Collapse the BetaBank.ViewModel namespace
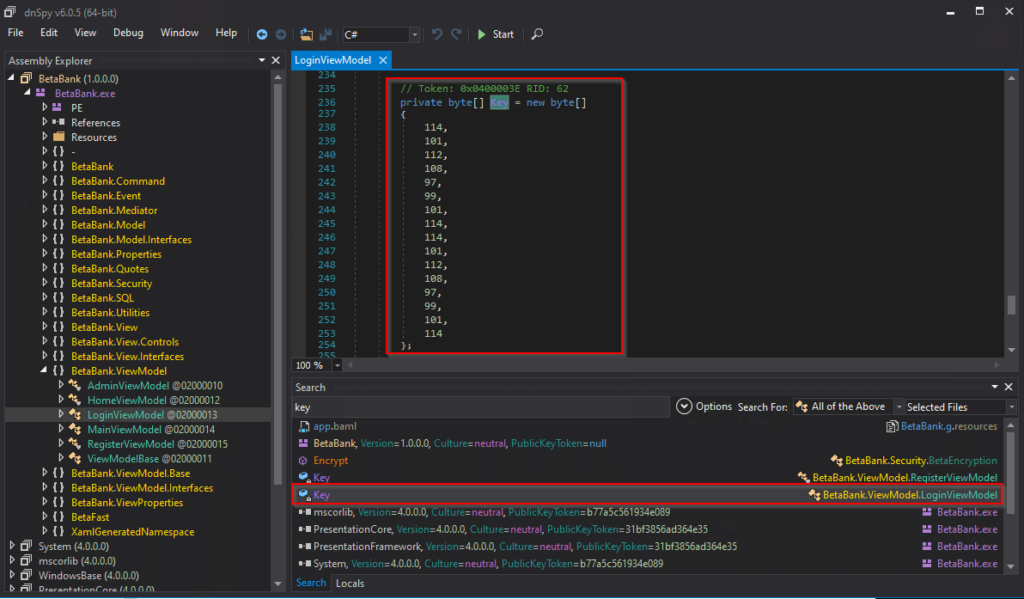 pyautogui.click(x=44, y=370)
